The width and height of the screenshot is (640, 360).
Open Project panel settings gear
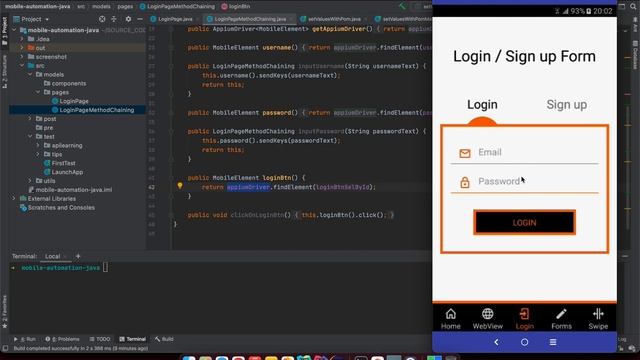tap(128, 19)
